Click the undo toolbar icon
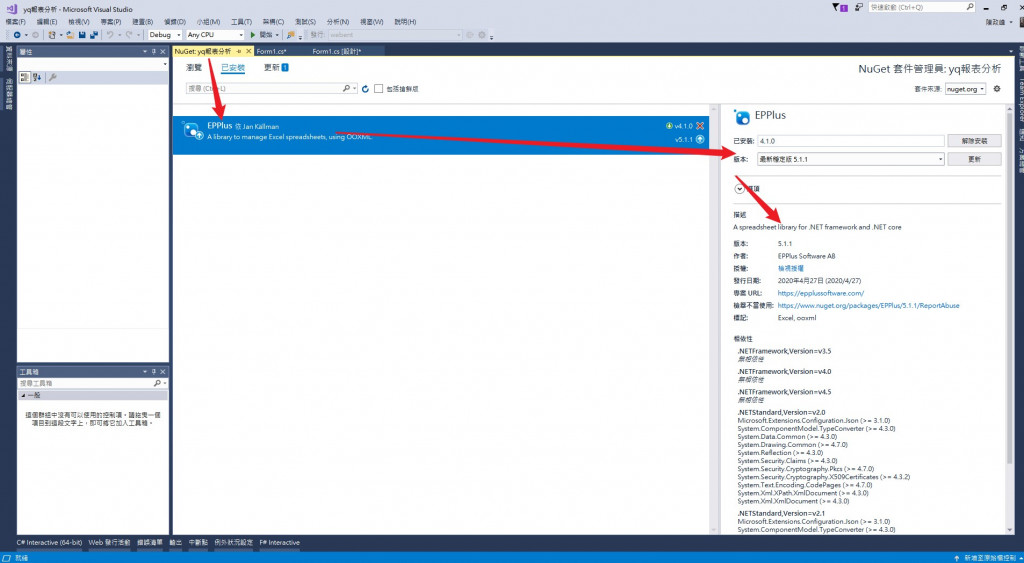The width and height of the screenshot is (1024, 563). pyautogui.click(x=110, y=35)
